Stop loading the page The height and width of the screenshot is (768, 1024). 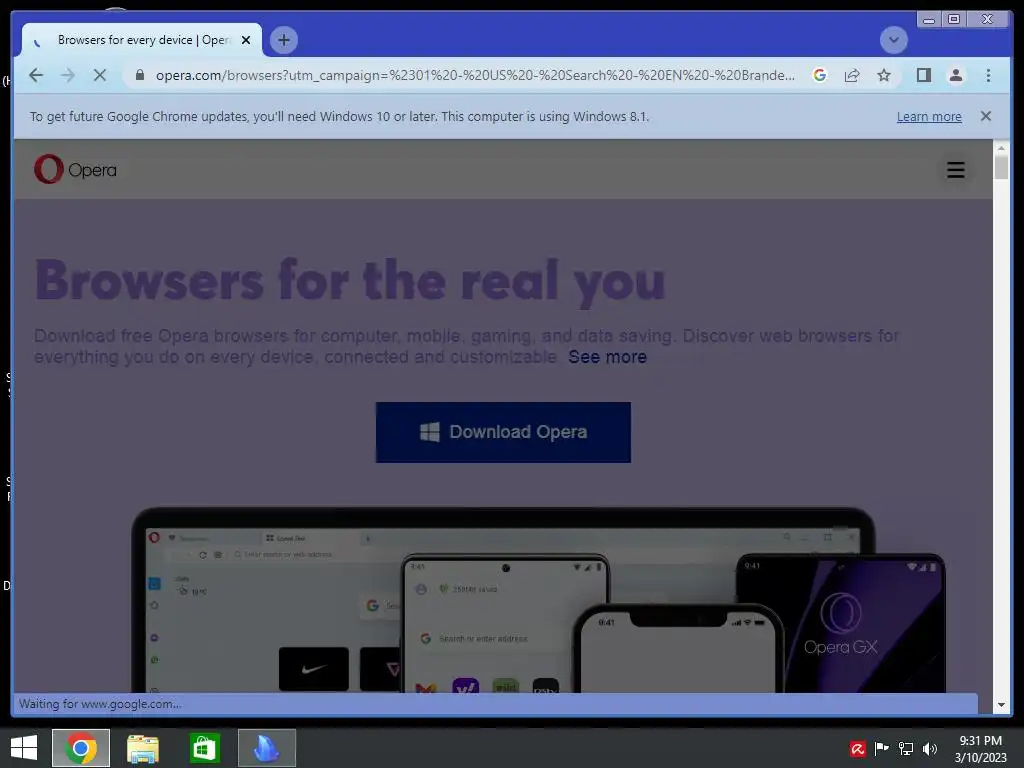(x=99, y=75)
